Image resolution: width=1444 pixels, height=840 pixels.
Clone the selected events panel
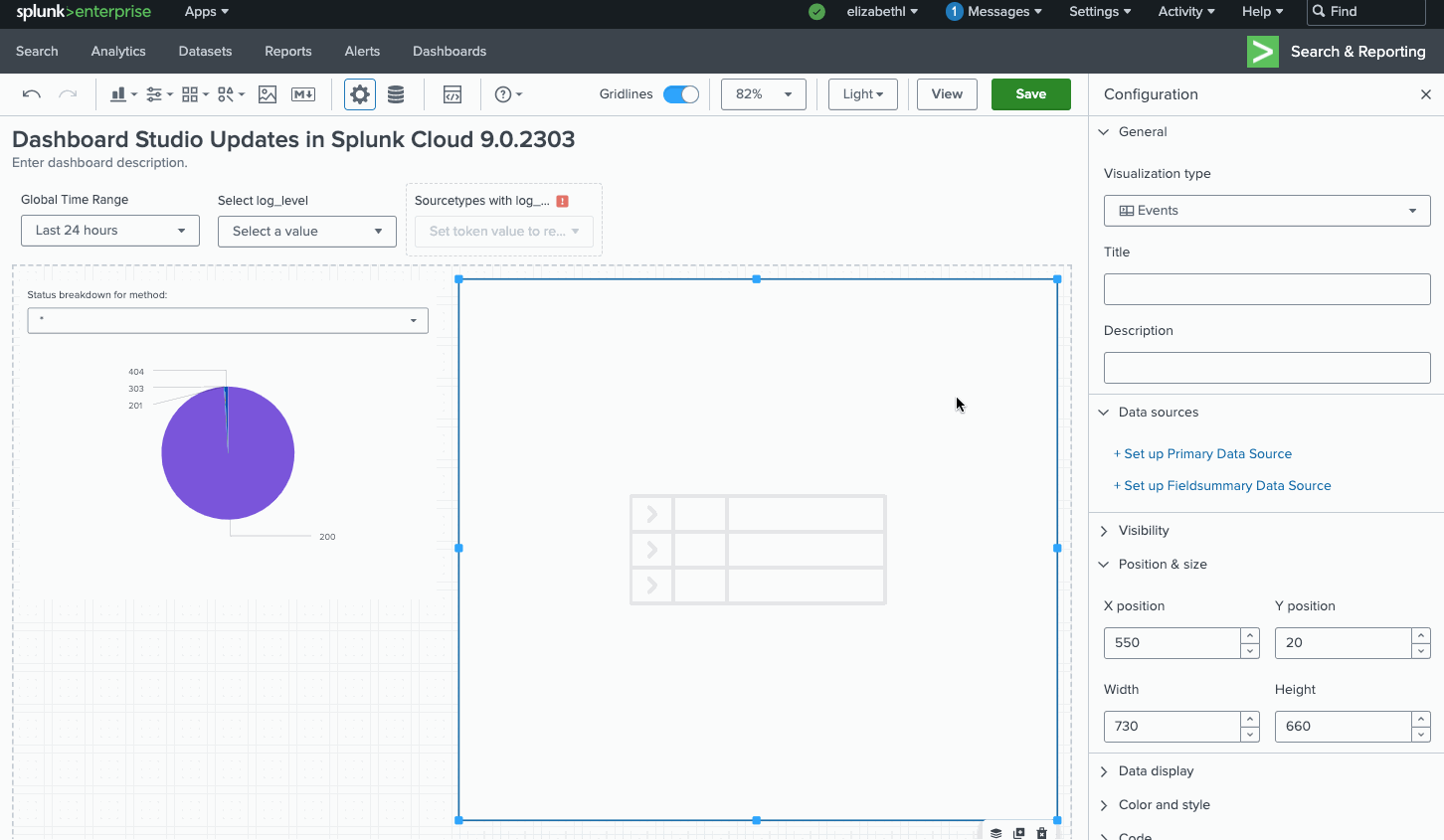pos(1019,833)
